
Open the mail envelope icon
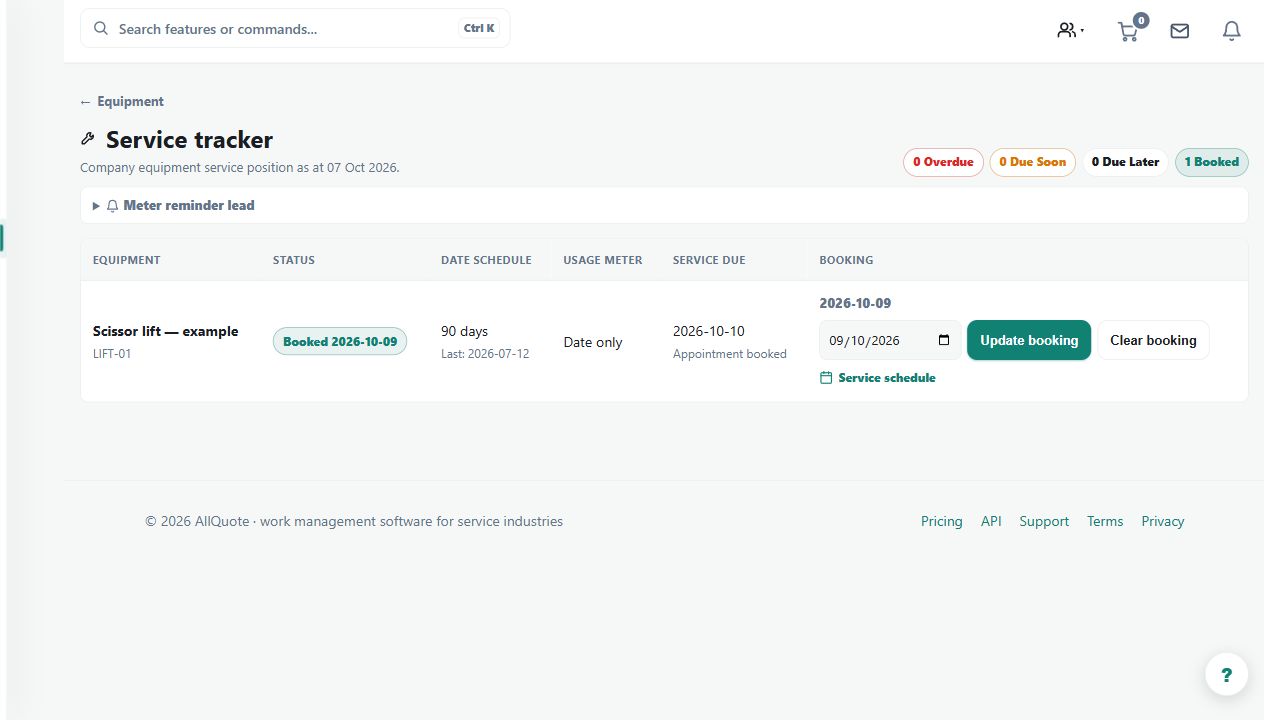tap(1180, 31)
